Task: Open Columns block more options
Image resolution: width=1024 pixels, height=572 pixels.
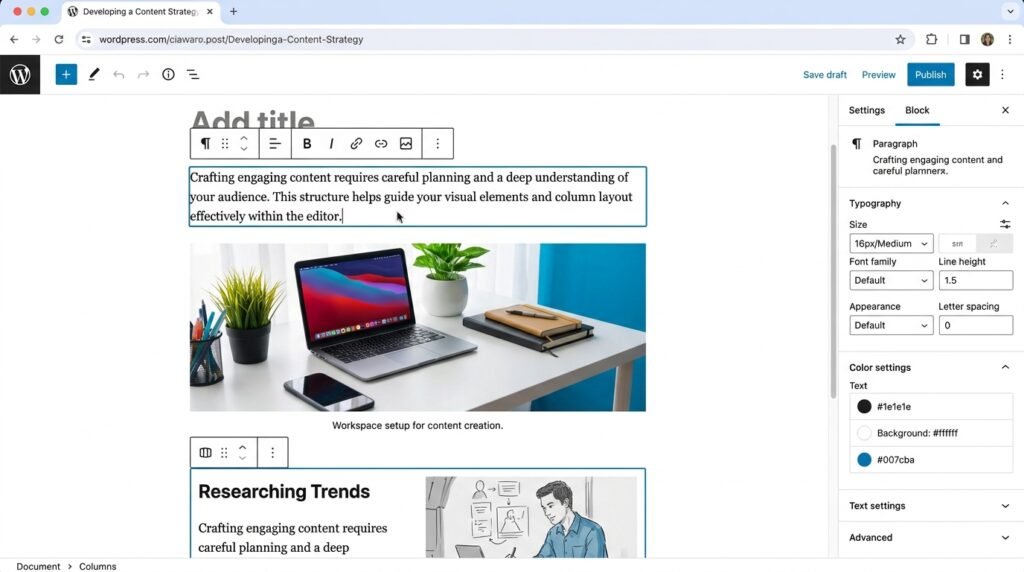Action: point(272,453)
